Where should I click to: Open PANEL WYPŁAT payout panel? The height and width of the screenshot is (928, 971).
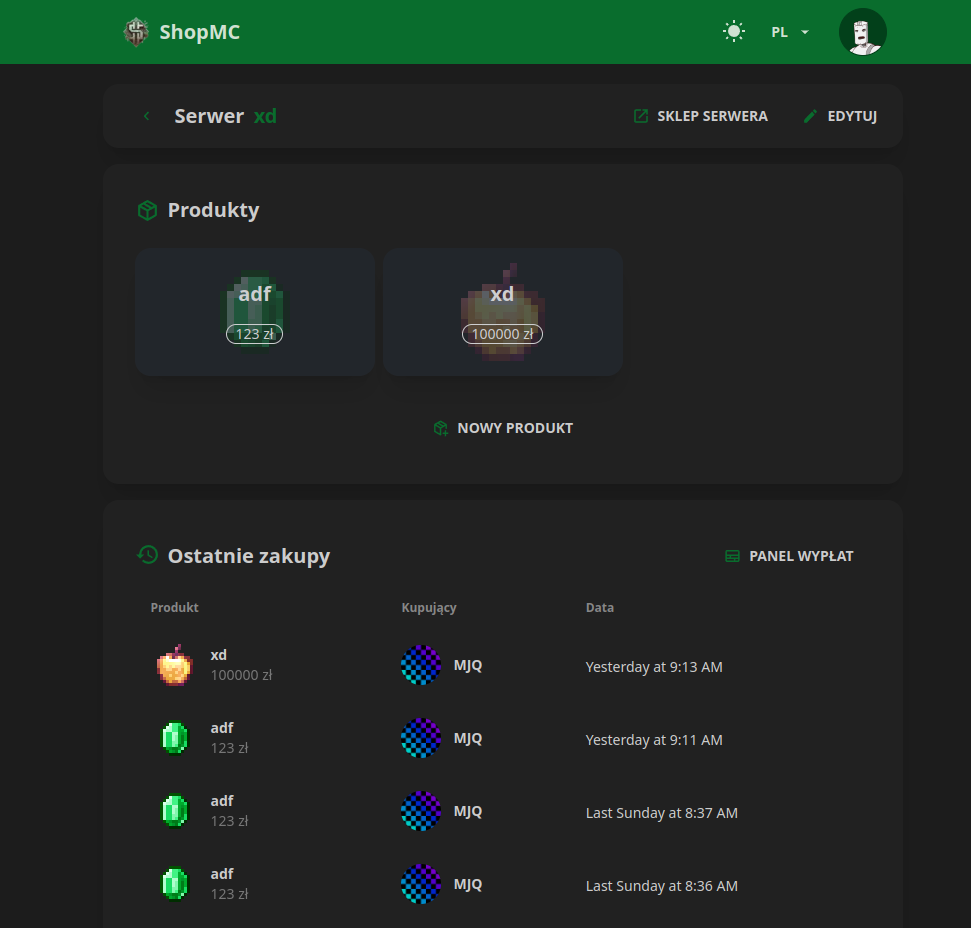click(x=789, y=556)
